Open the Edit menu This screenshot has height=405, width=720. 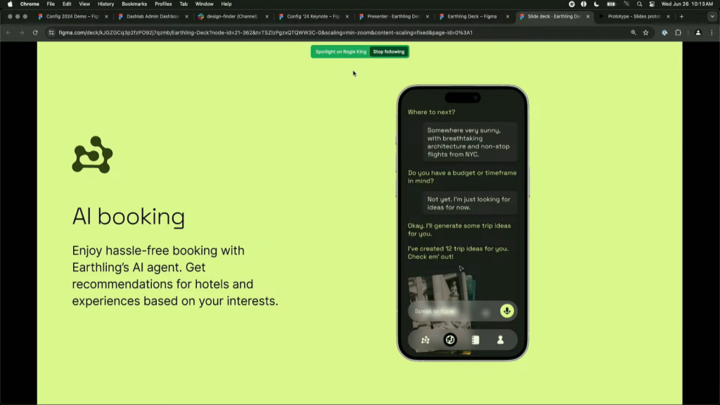click(67, 4)
